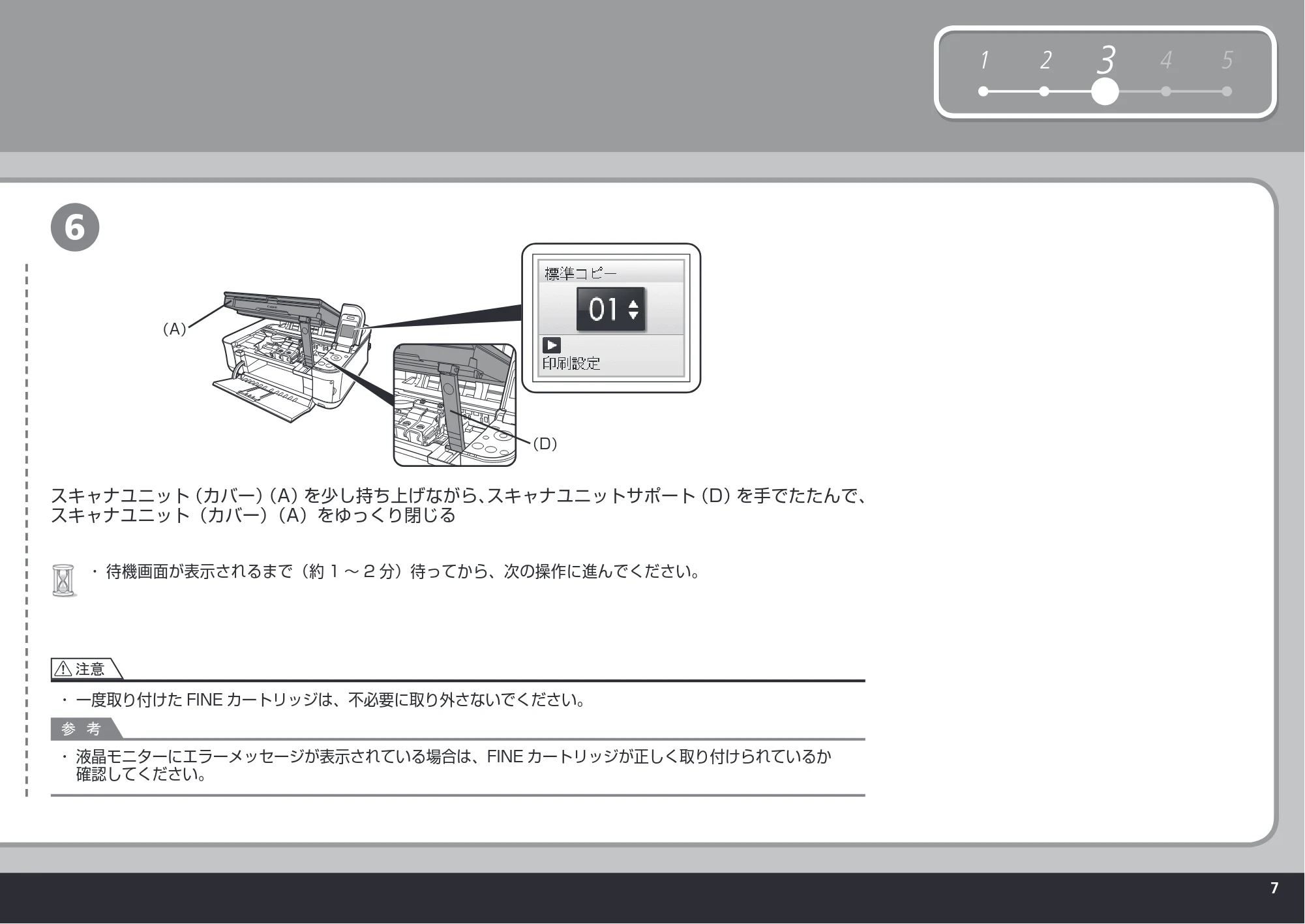Click step 2 in progress indicator
Image resolution: width=1305 pixels, height=924 pixels.
(x=1045, y=74)
